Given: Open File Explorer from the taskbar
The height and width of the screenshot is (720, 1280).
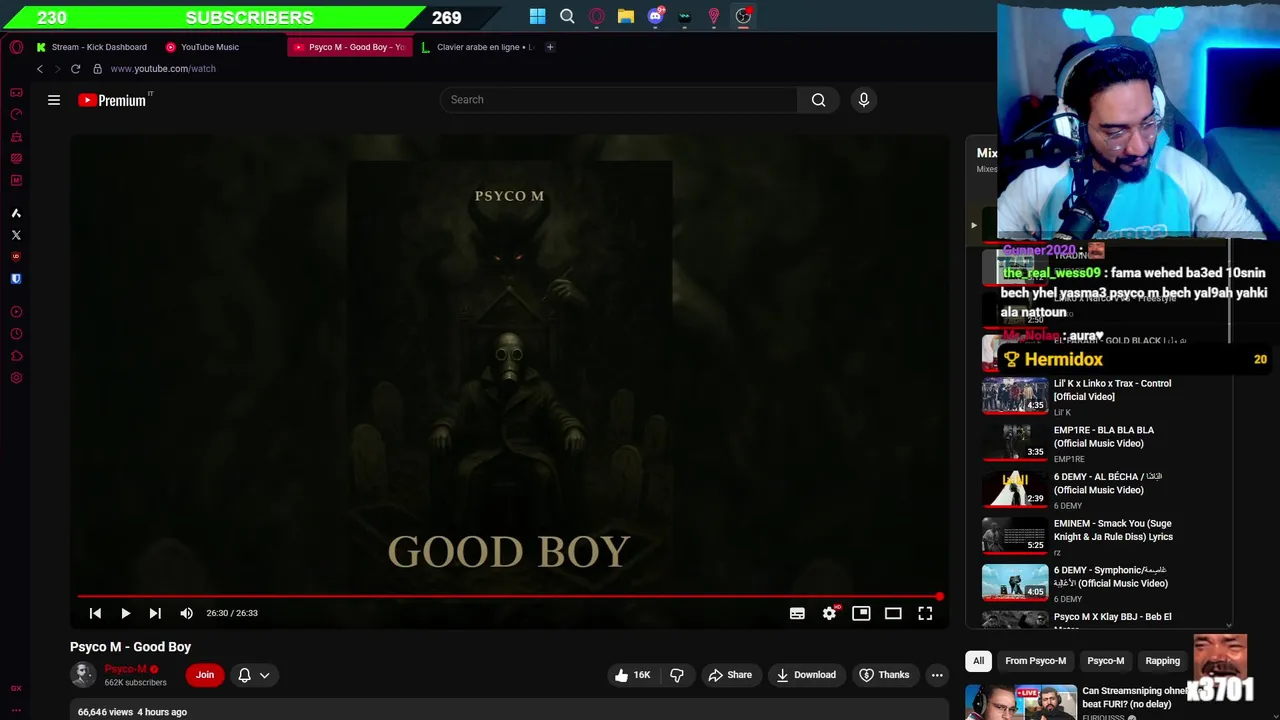Looking at the screenshot, I should [626, 16].
